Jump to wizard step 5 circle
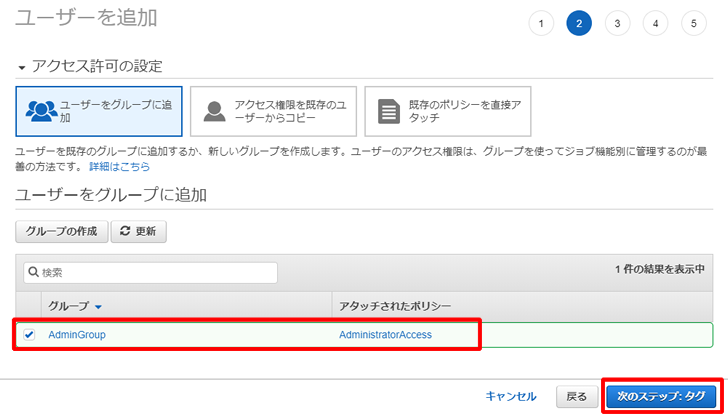The height and width of the screenshot is (414, 728). (694, 23)
